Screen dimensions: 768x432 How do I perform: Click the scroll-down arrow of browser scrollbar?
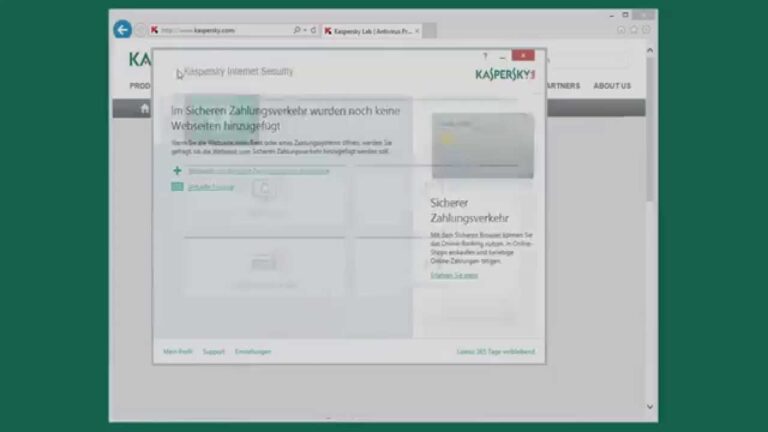650,407
